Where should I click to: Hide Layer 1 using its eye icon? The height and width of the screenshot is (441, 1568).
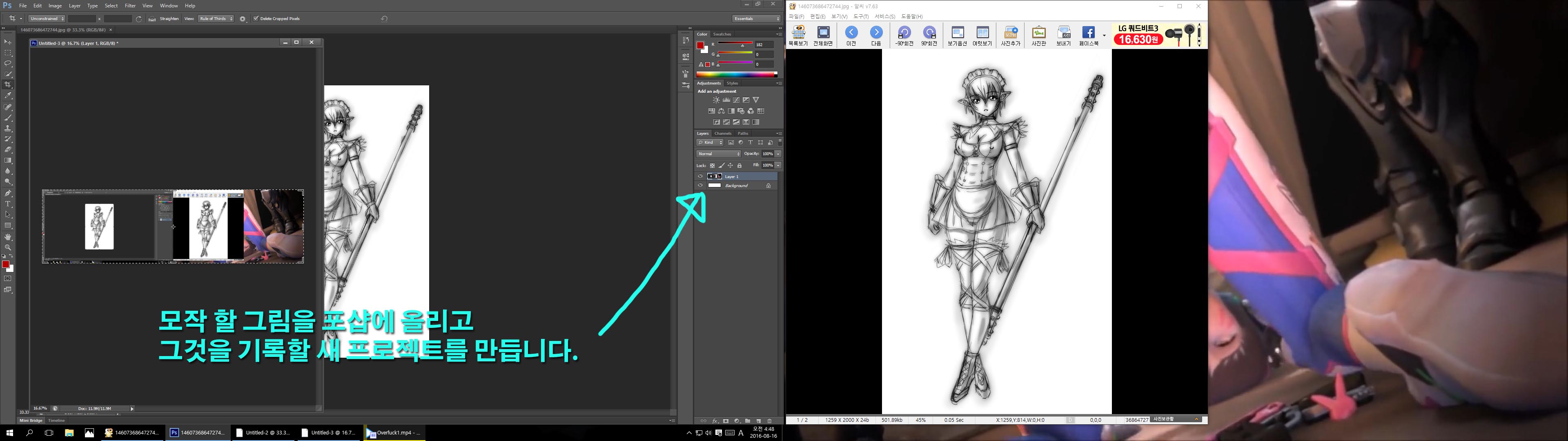click(x=700, y=177)
